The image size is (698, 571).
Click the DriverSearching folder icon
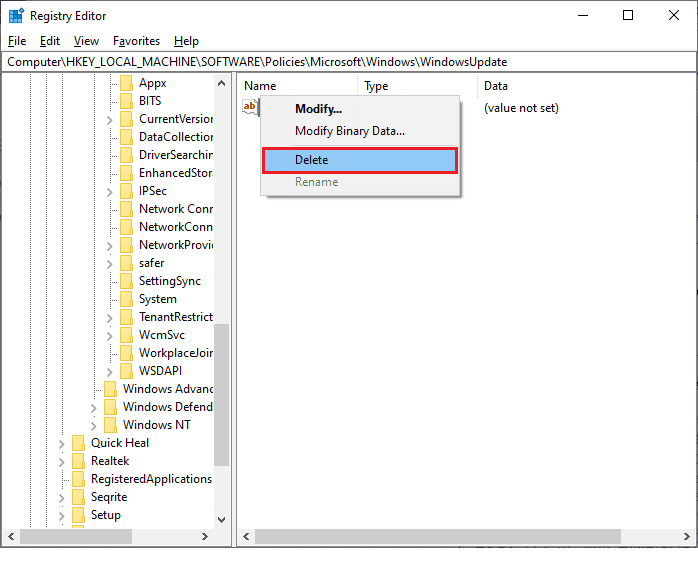point(126,155)
